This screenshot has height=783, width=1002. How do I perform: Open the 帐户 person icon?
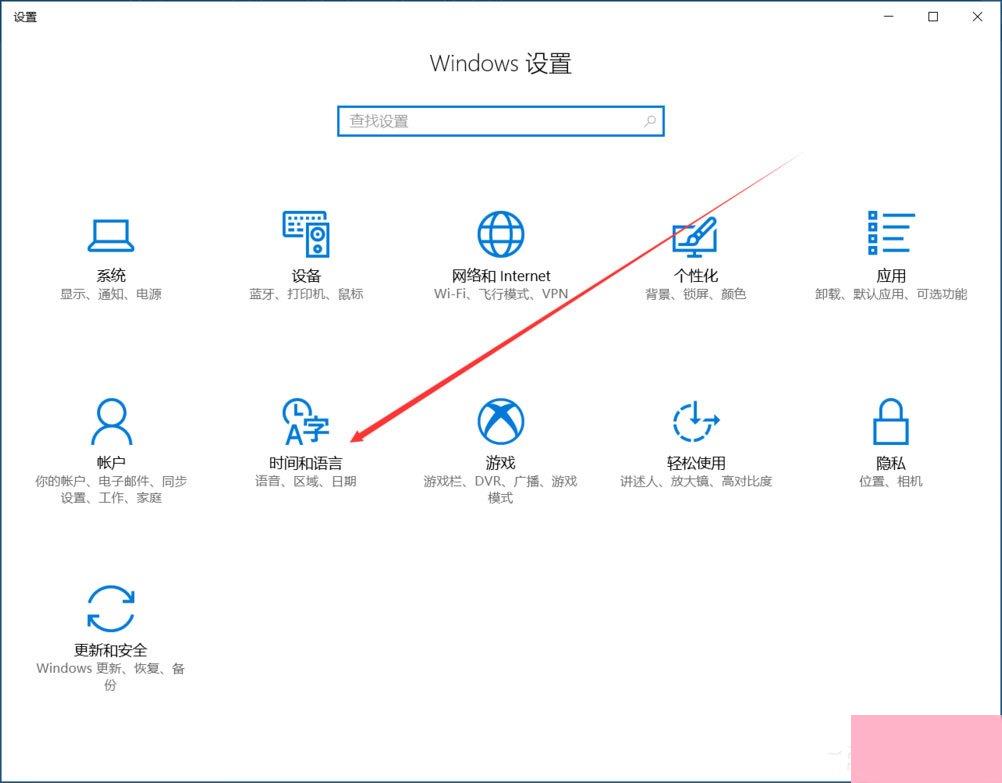click(111, 421)
